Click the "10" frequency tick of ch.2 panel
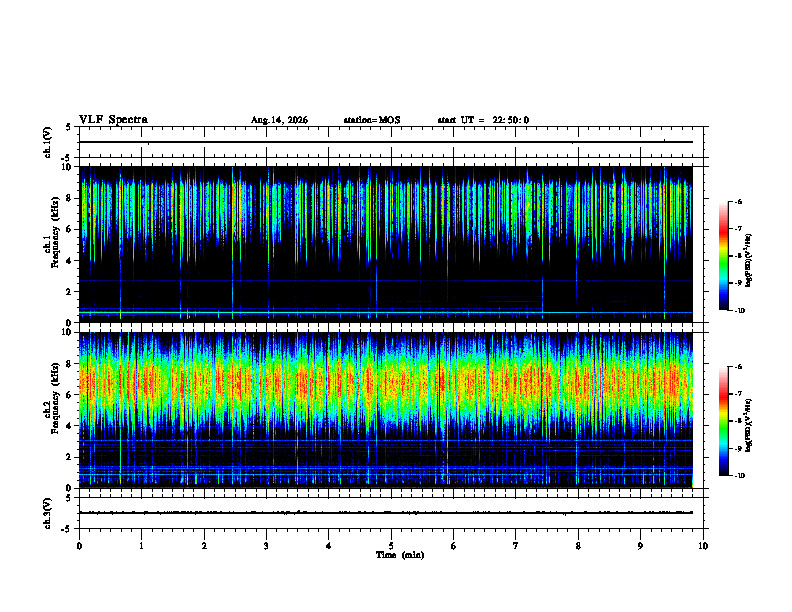This screenshot has width=792, height=612. [69, 332]
